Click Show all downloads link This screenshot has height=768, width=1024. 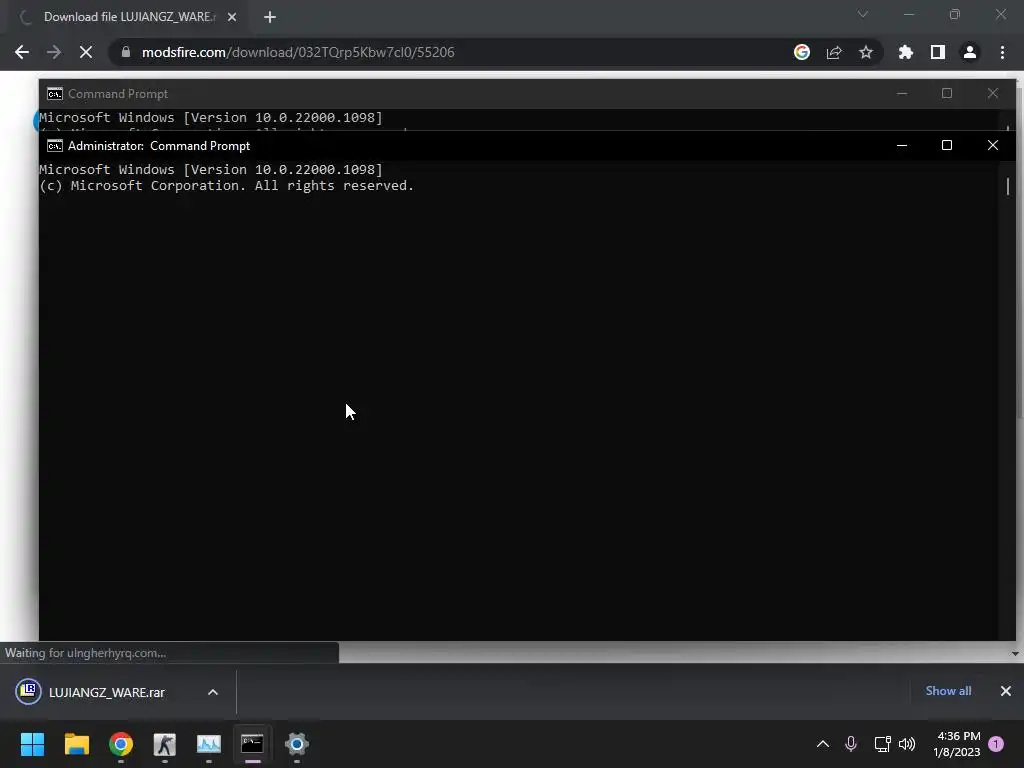pyautogui.click(x=948, y=691)
